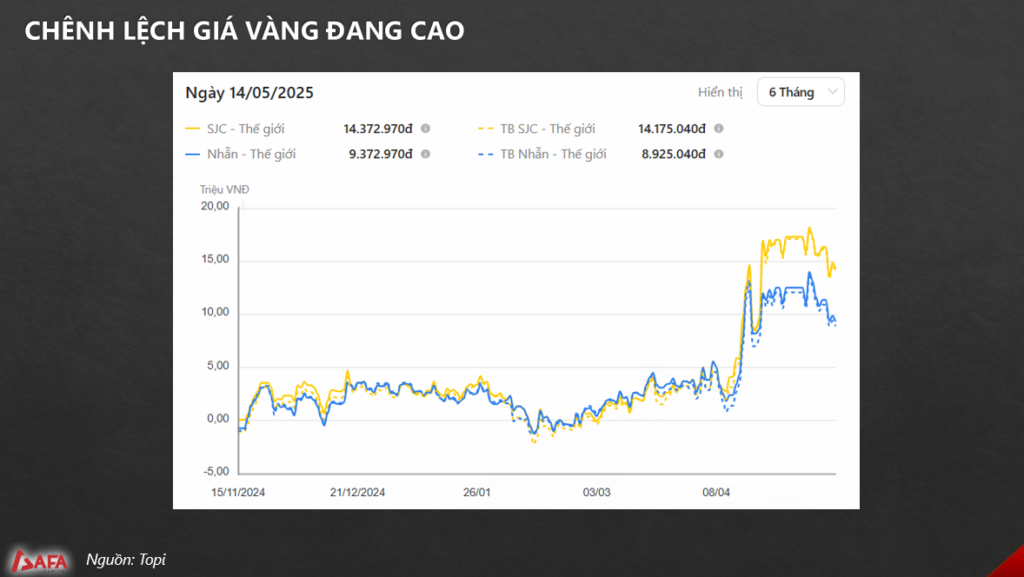Click the 03/03 x-axis date

coord(596,492)
